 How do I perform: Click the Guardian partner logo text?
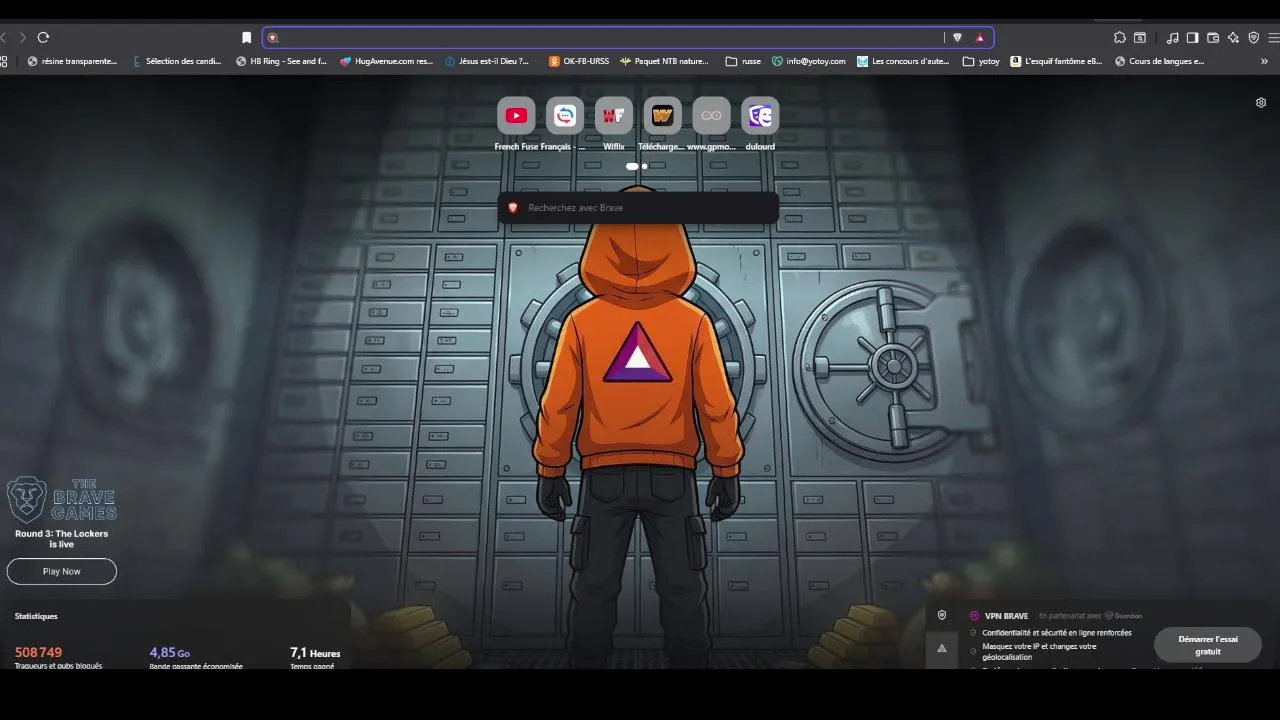[1123, 616]
